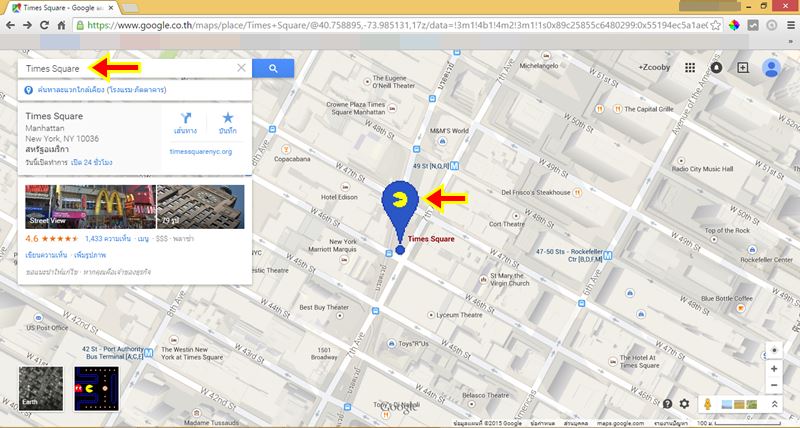
Task: Open the +Zcooby profile link
Action: pos(654,67)
